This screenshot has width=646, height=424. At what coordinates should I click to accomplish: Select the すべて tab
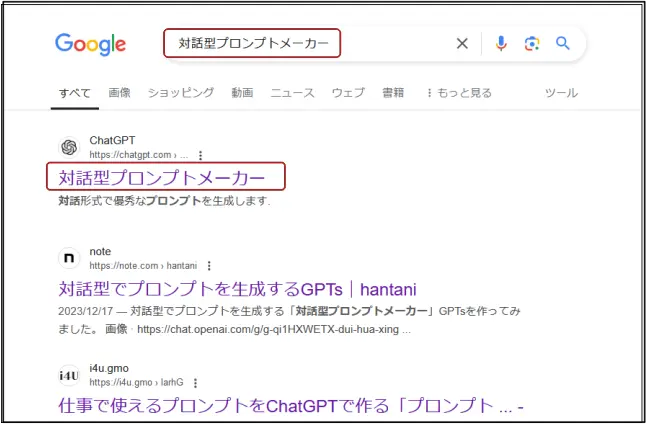point(75,93)
